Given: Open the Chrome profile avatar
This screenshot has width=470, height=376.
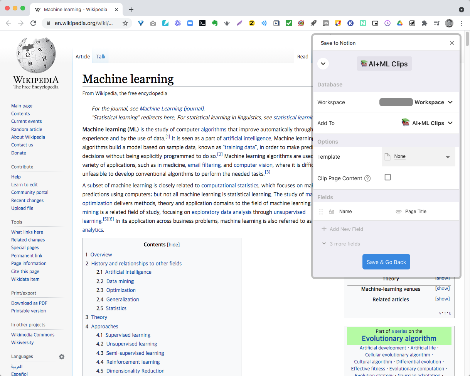Looking at the screenshot, I should pos(449,23).
